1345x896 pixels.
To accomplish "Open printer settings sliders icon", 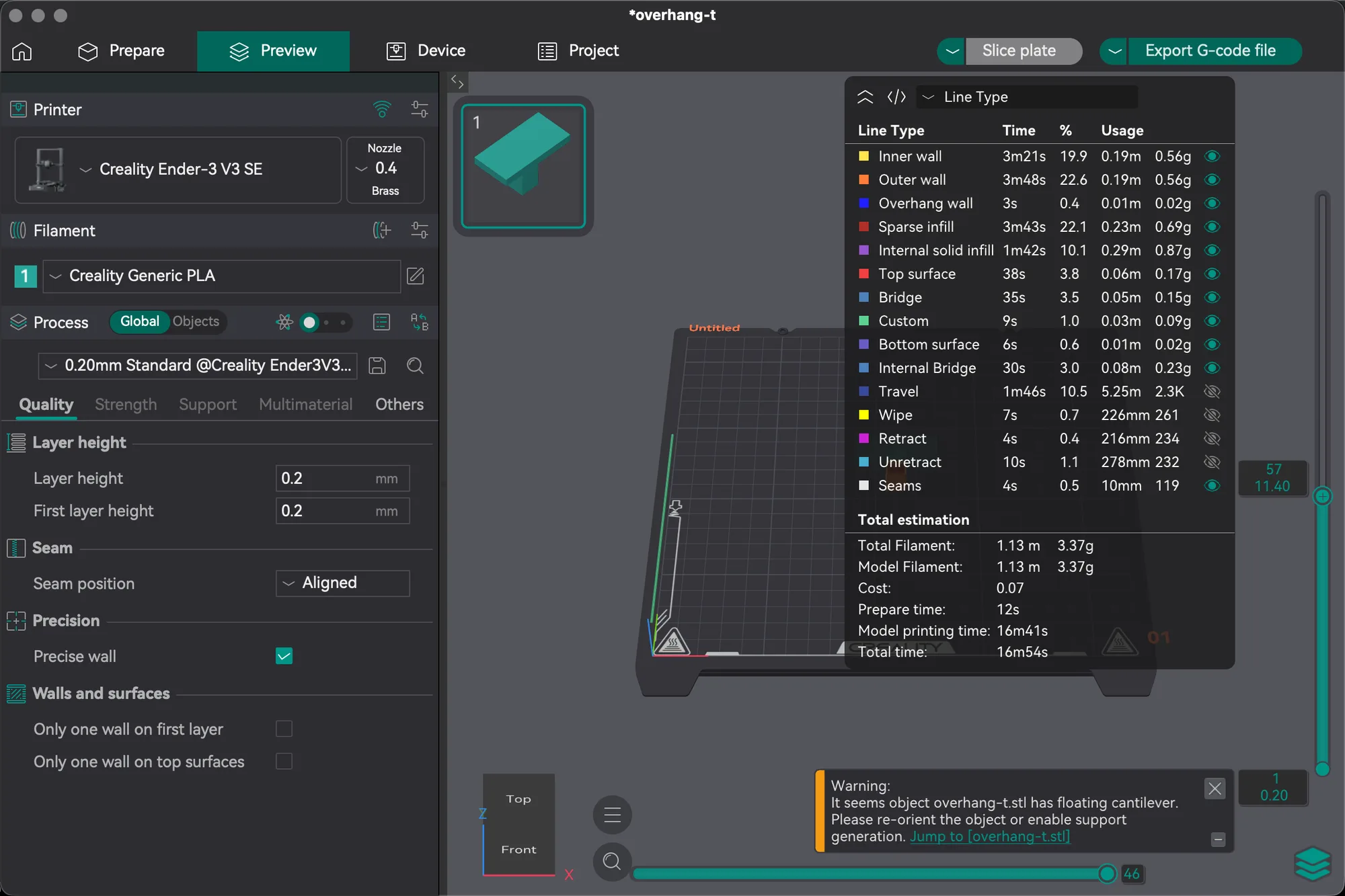I will point(420,109).
